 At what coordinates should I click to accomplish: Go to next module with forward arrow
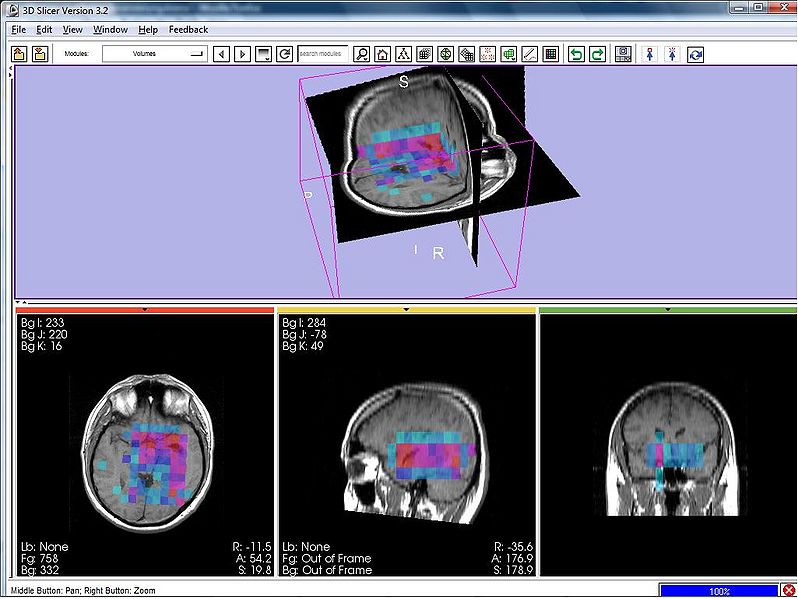243,54
